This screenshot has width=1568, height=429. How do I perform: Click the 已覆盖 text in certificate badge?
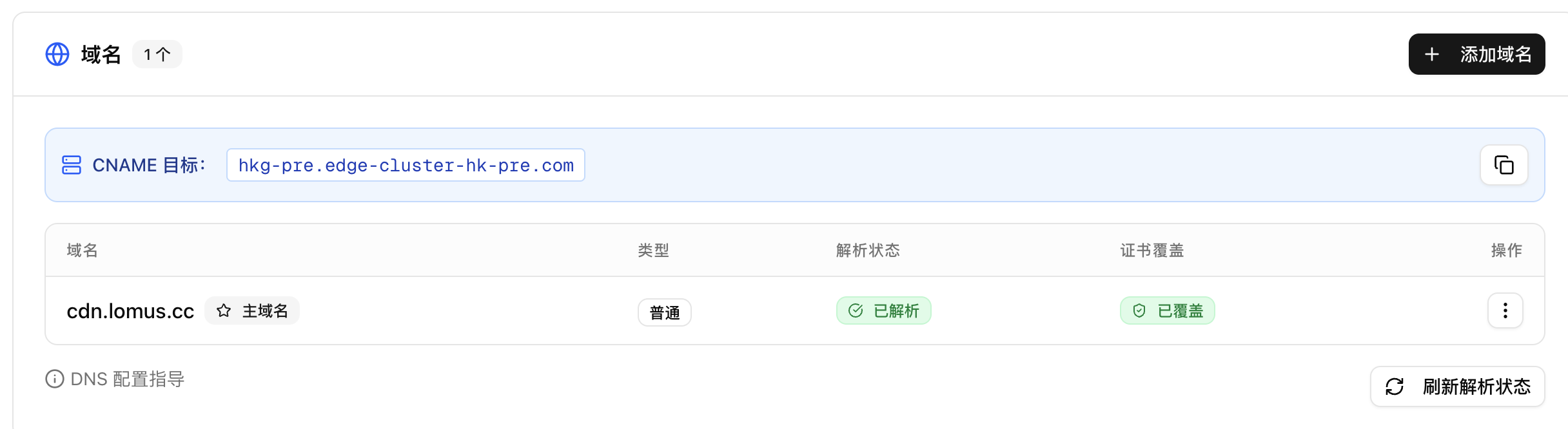pos(1181,310)
